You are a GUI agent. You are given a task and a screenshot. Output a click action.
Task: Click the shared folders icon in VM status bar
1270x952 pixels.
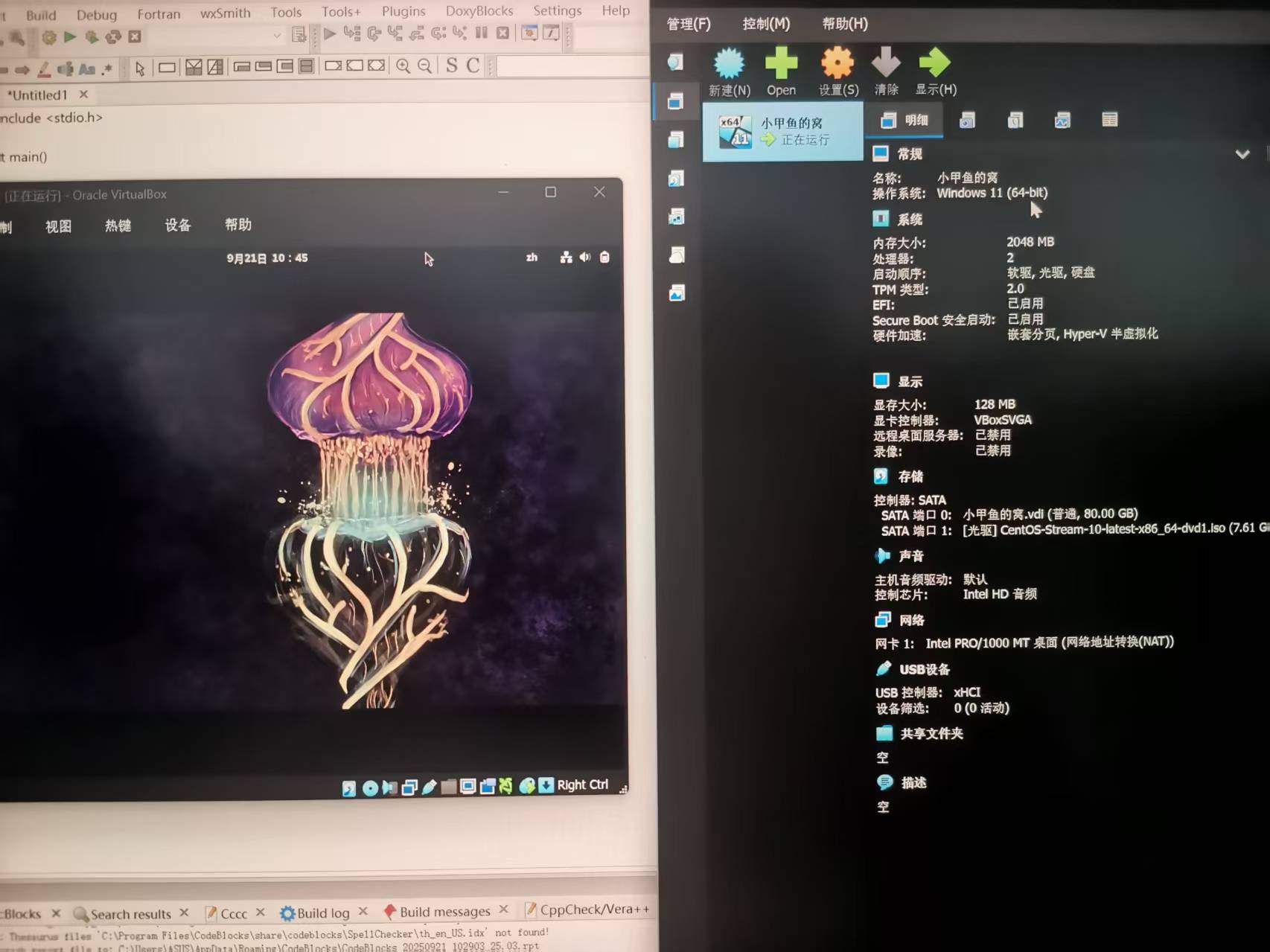448,787
